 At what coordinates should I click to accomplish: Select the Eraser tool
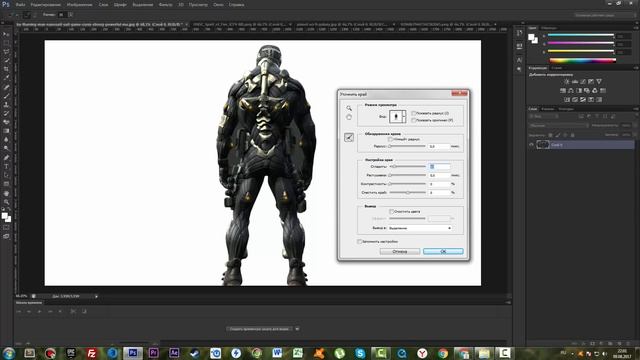click(x=6, y=122)
